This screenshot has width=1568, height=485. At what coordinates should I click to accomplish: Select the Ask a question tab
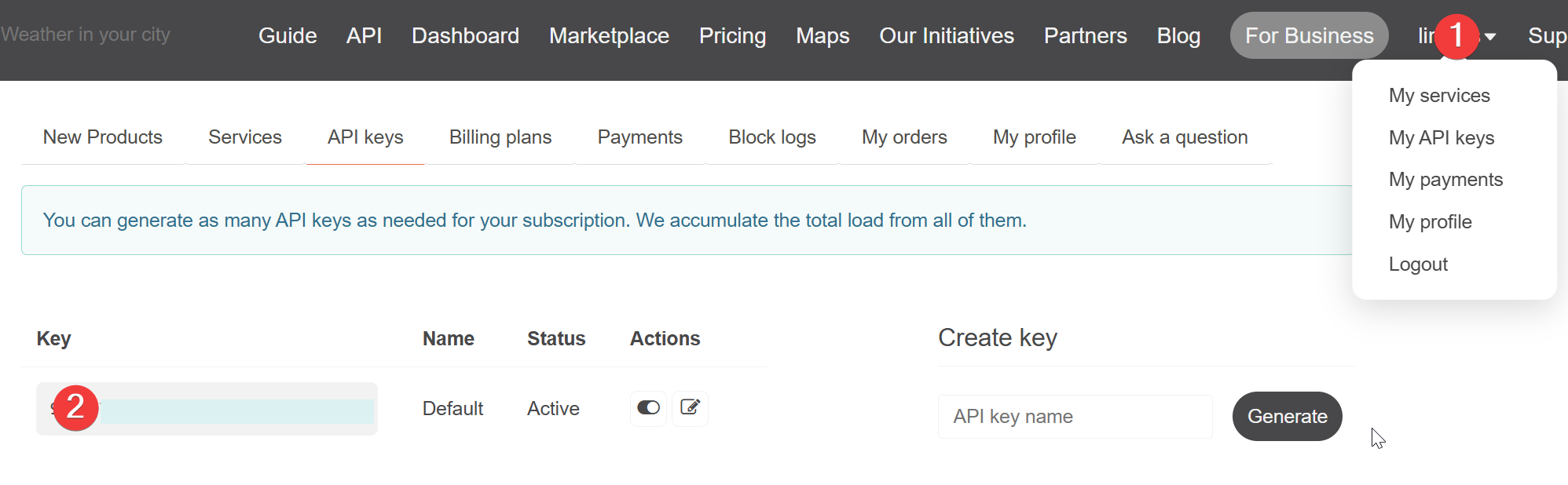pos(1185,137)
